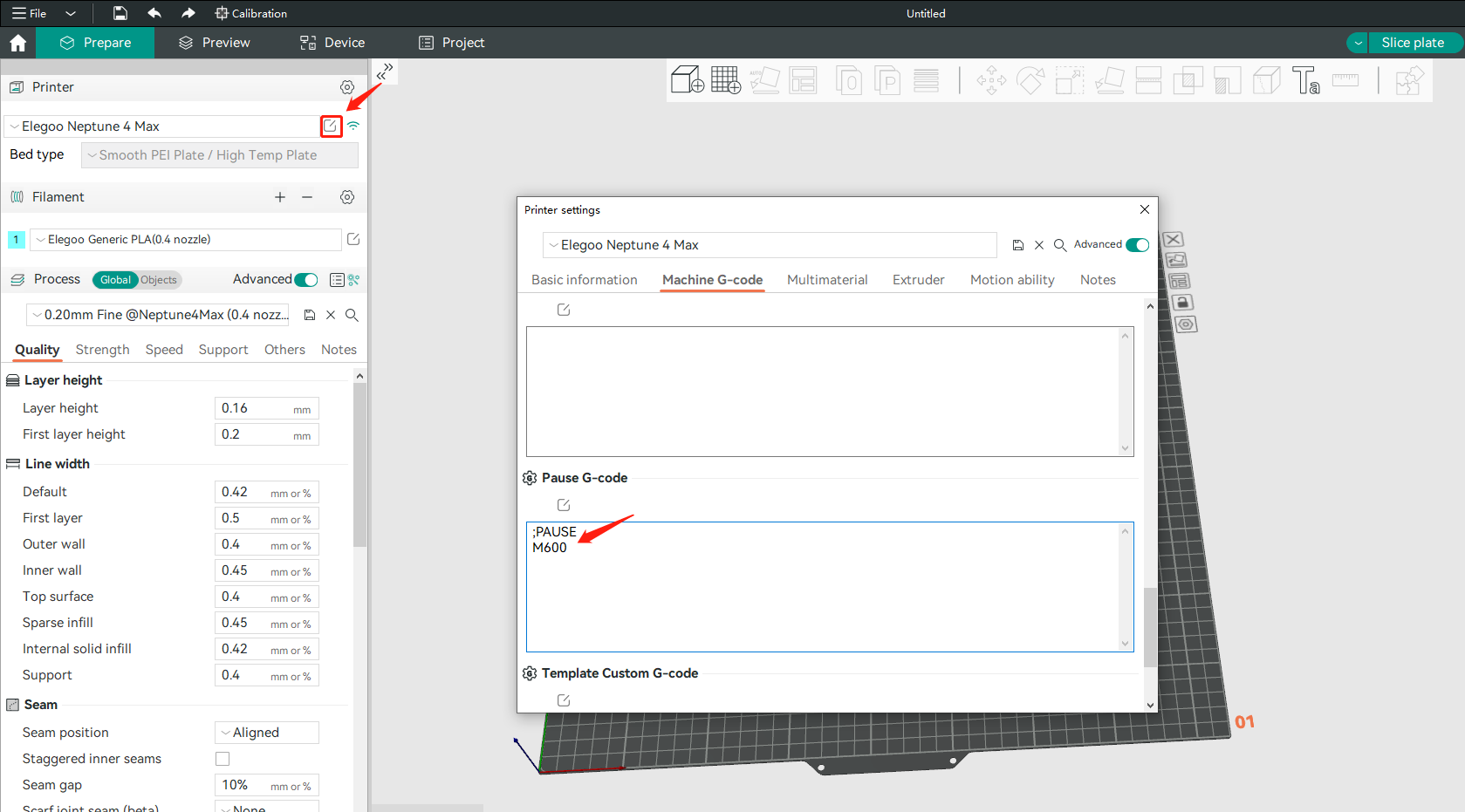The height and width of the screenshot is (812, 1465).
Task: Click the filament 1 color swatch
Action: click(16, 240)
